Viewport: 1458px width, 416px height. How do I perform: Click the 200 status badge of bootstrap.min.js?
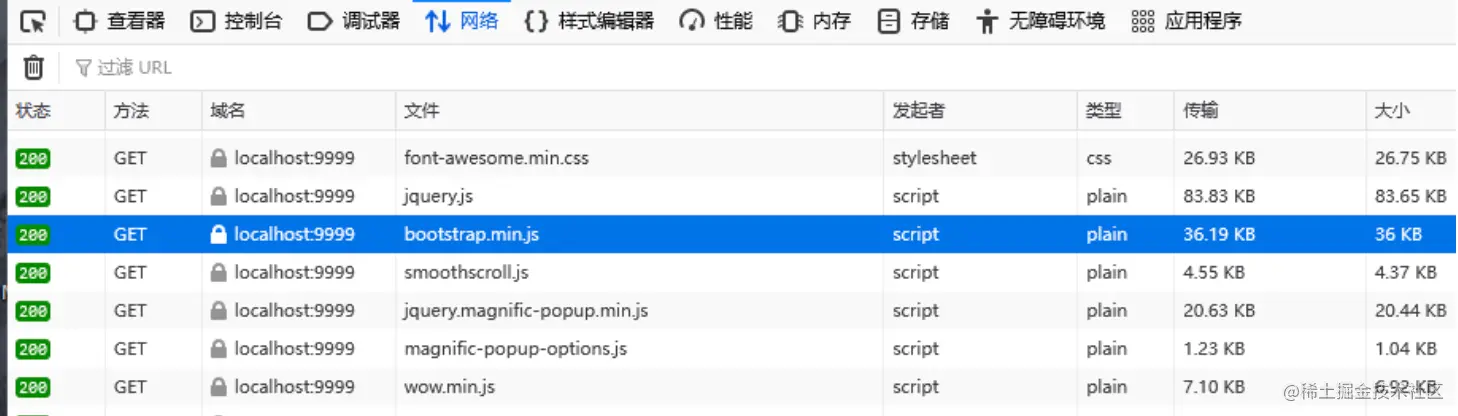point(32,235)
